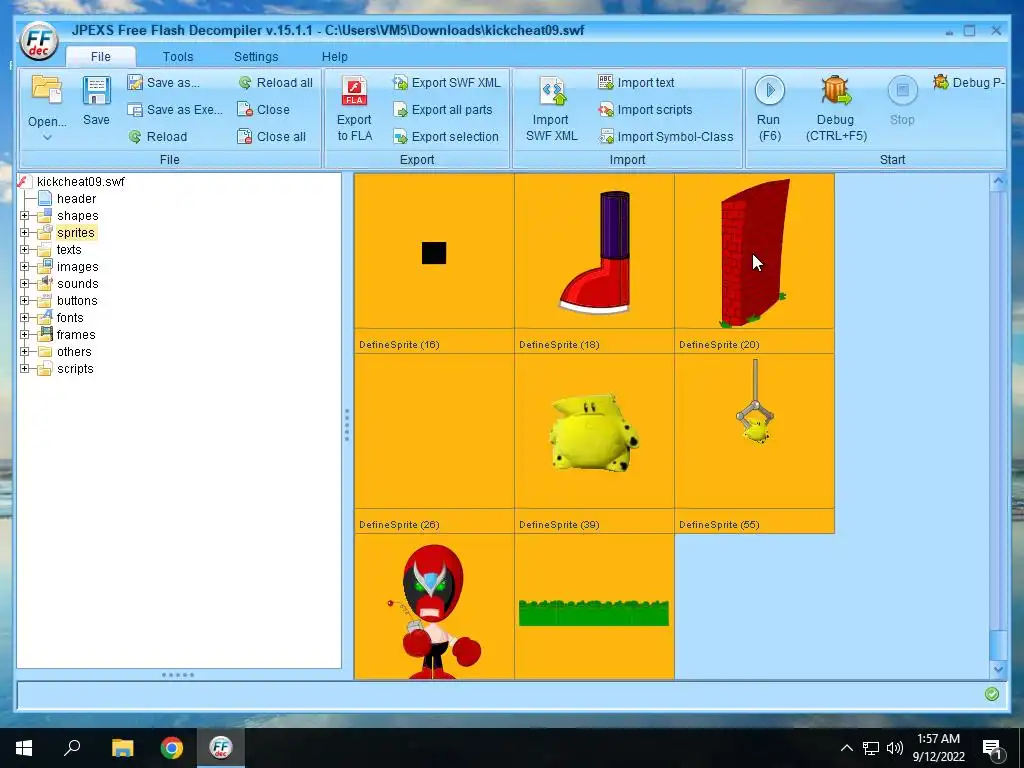Click the preview scrollbar up arrow
Image resolution: width=1024 pixels, height=768 pixels.
(998, 182)
